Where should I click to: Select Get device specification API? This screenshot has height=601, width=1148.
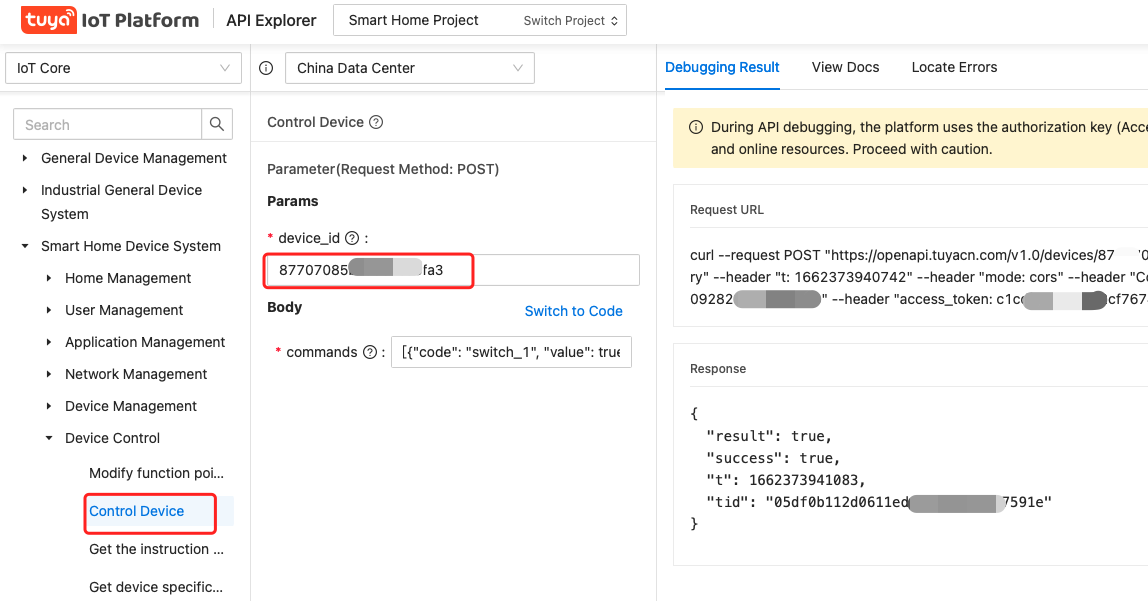tap(156, 587)
